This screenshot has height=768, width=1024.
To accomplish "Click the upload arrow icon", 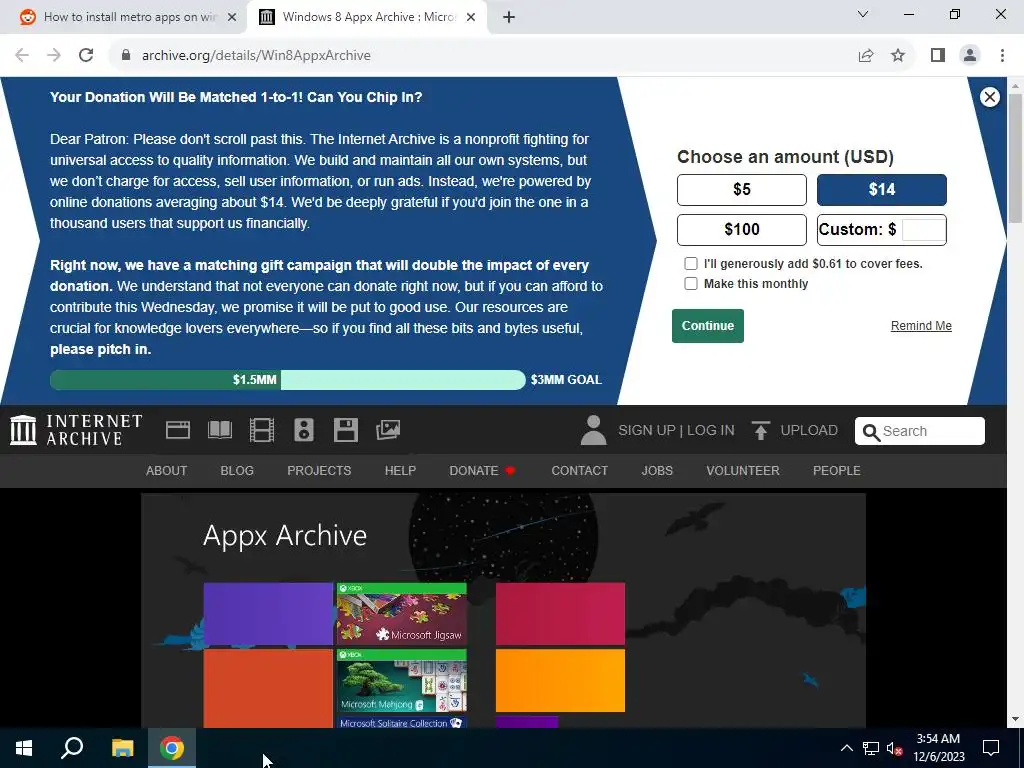I will [x=760, y=430].
